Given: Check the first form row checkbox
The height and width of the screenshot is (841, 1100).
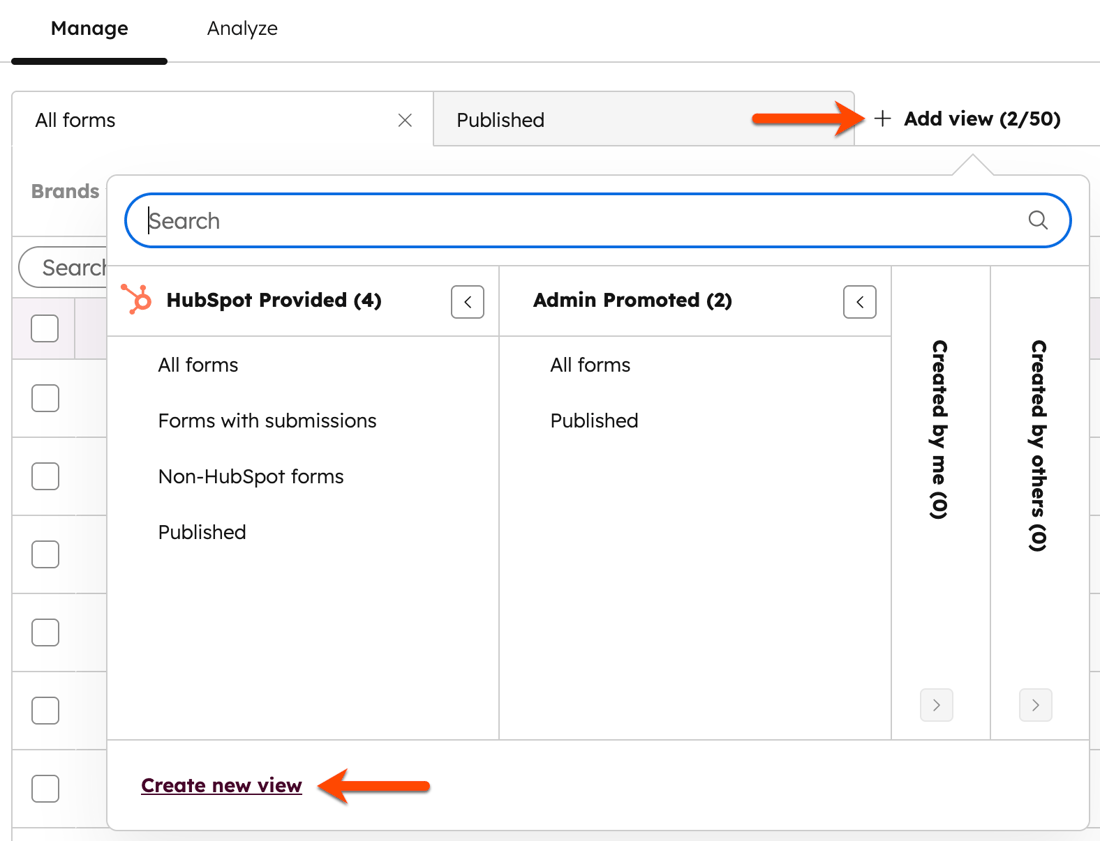Looking at the screenshot, I should coord(44,397).
